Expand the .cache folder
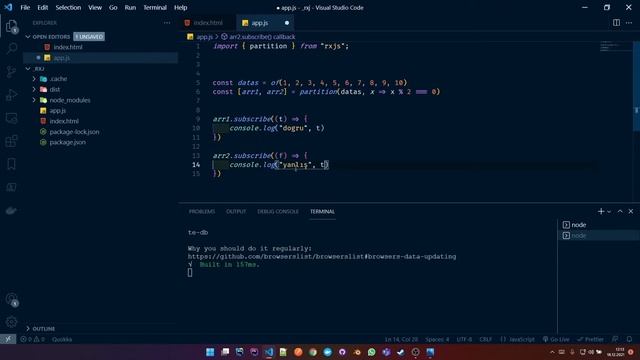The width and height of the screenshot is (640, 360). (34, 79)
